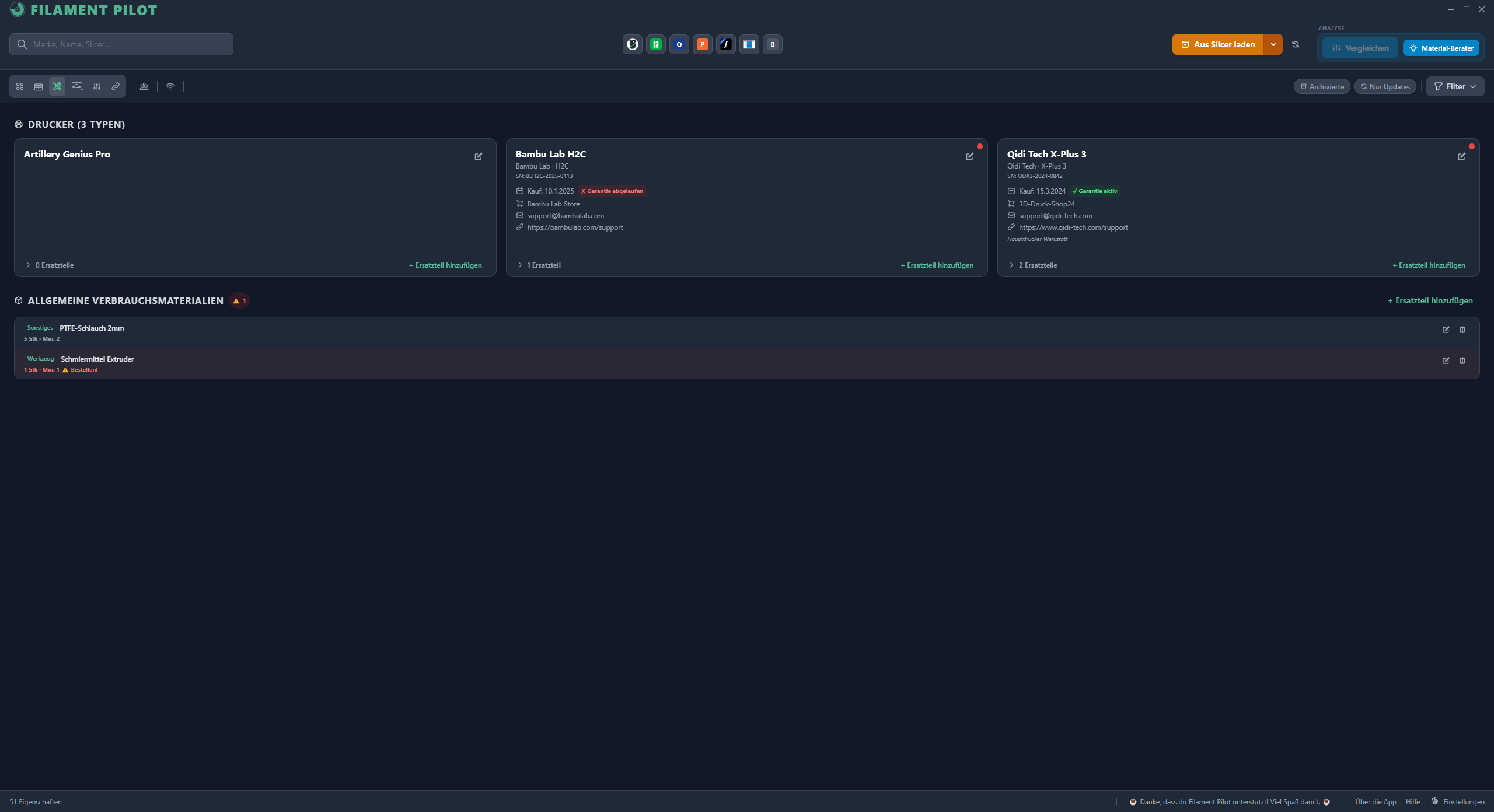
Task: Open the Hilfe menu item
Action: (x=1413, y=802)
